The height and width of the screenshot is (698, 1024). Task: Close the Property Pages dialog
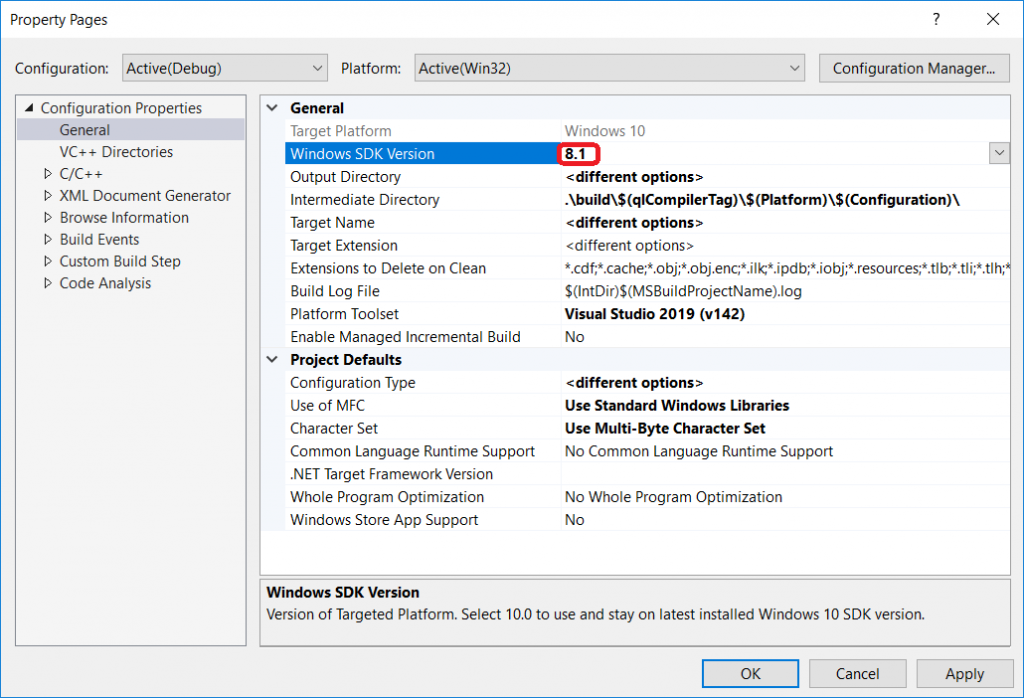pos(992,19)
